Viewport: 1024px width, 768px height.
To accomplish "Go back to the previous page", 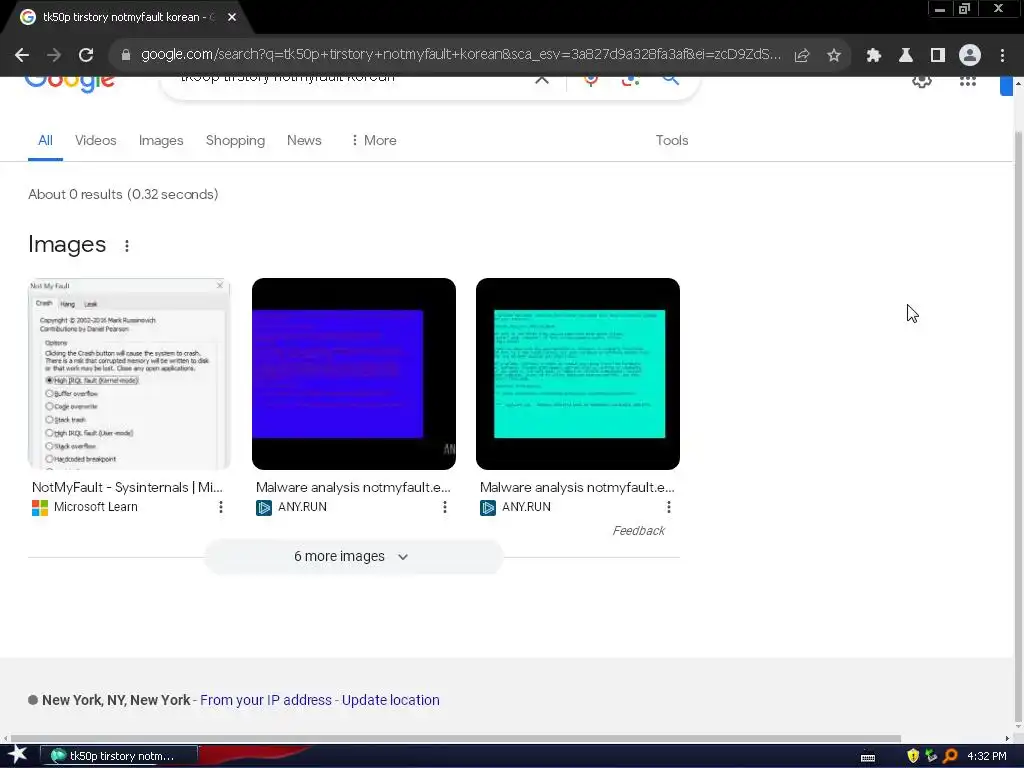I will pos(22,56).
